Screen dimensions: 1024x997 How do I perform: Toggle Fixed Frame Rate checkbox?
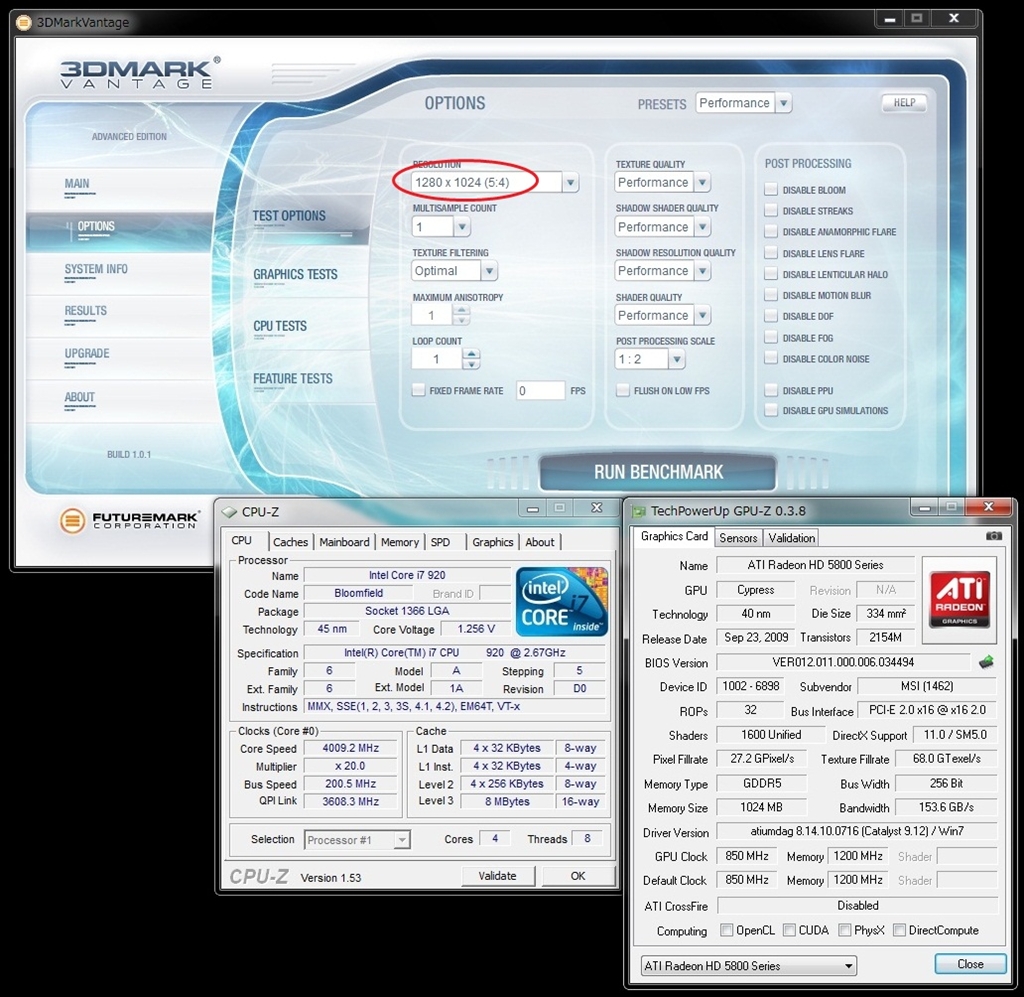418,390
